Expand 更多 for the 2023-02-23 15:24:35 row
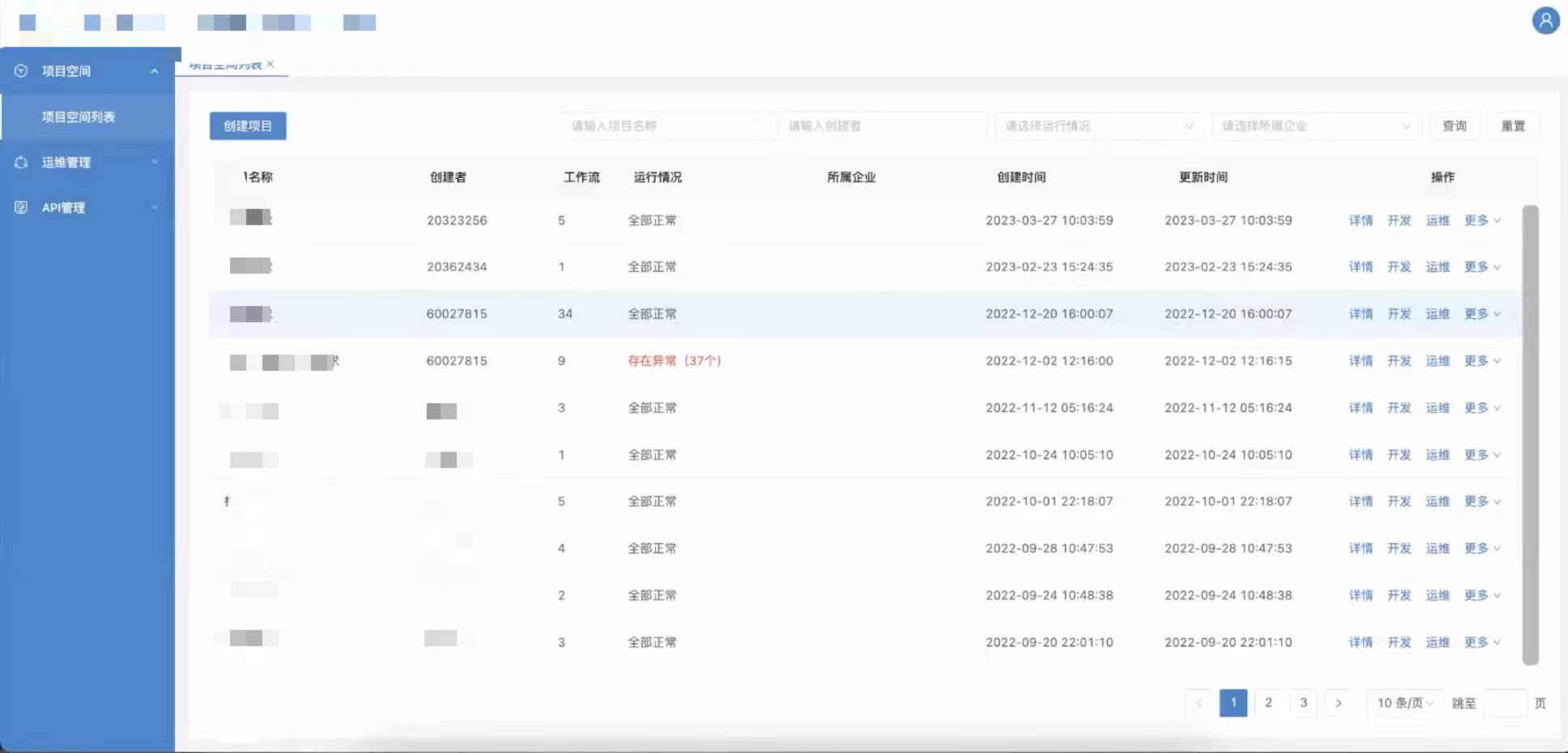 click(1482, 266)
